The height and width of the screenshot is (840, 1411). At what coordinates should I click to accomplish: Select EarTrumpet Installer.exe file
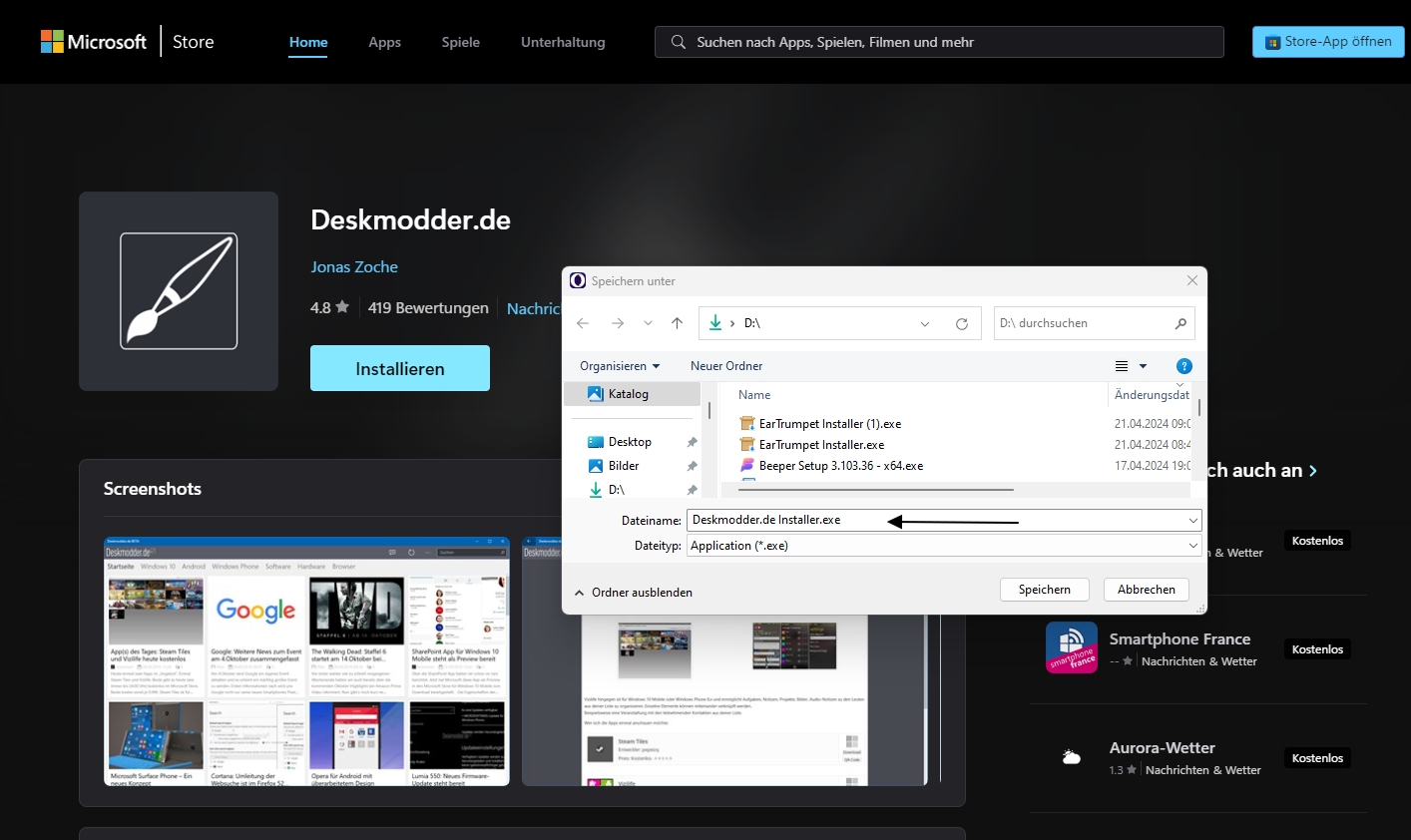(821, 445)
